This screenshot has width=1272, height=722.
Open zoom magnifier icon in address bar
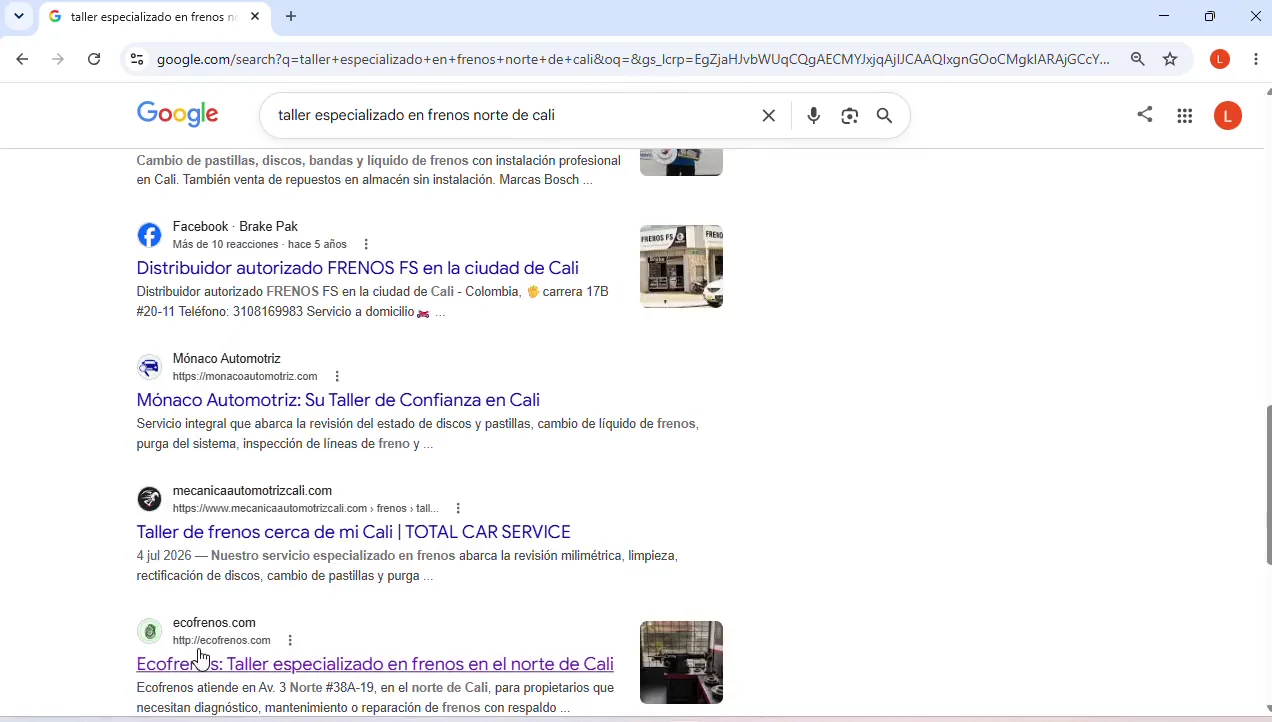point(1138,59)
